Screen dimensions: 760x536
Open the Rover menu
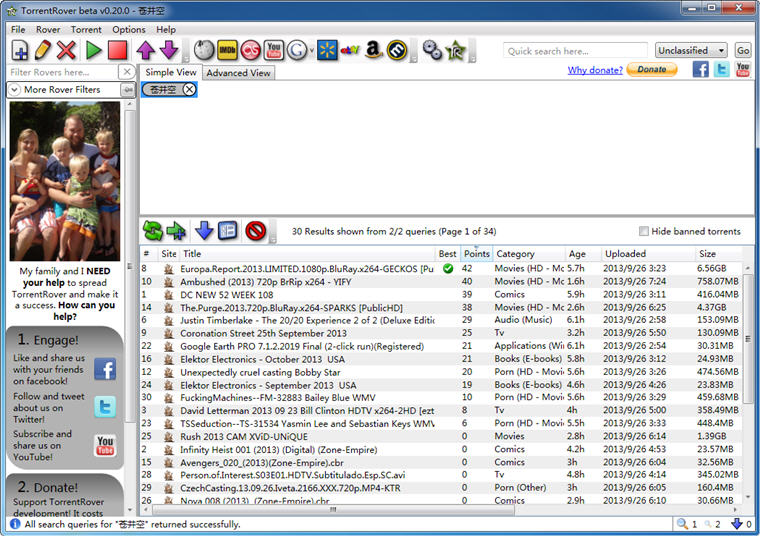pos(48,30)
